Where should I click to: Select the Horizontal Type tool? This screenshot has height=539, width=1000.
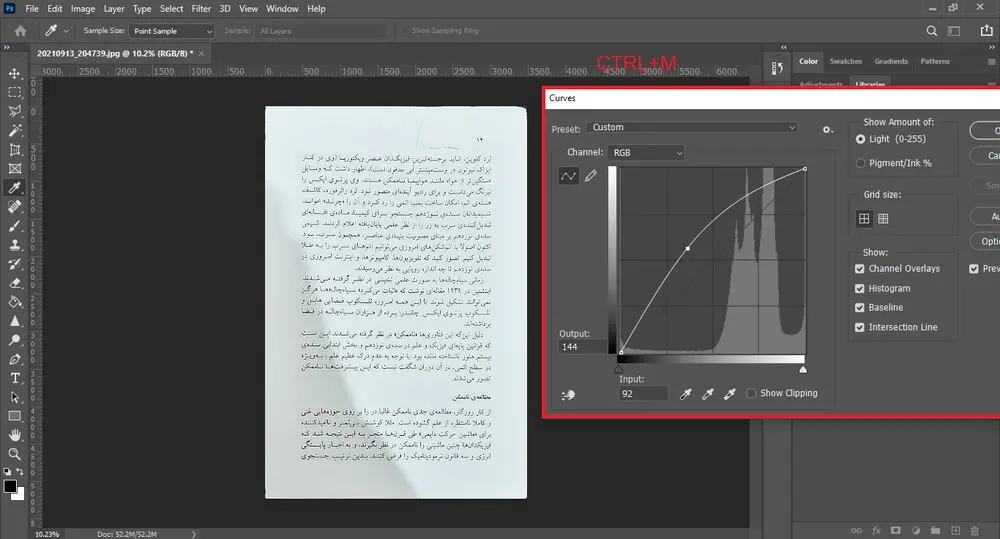point(15,378)
